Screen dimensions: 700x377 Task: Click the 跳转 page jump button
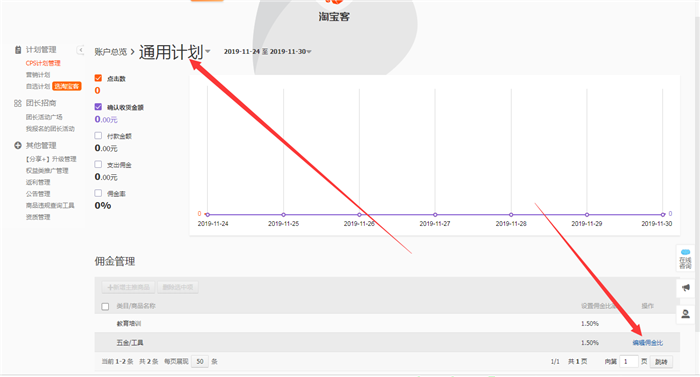coord(661,362)
